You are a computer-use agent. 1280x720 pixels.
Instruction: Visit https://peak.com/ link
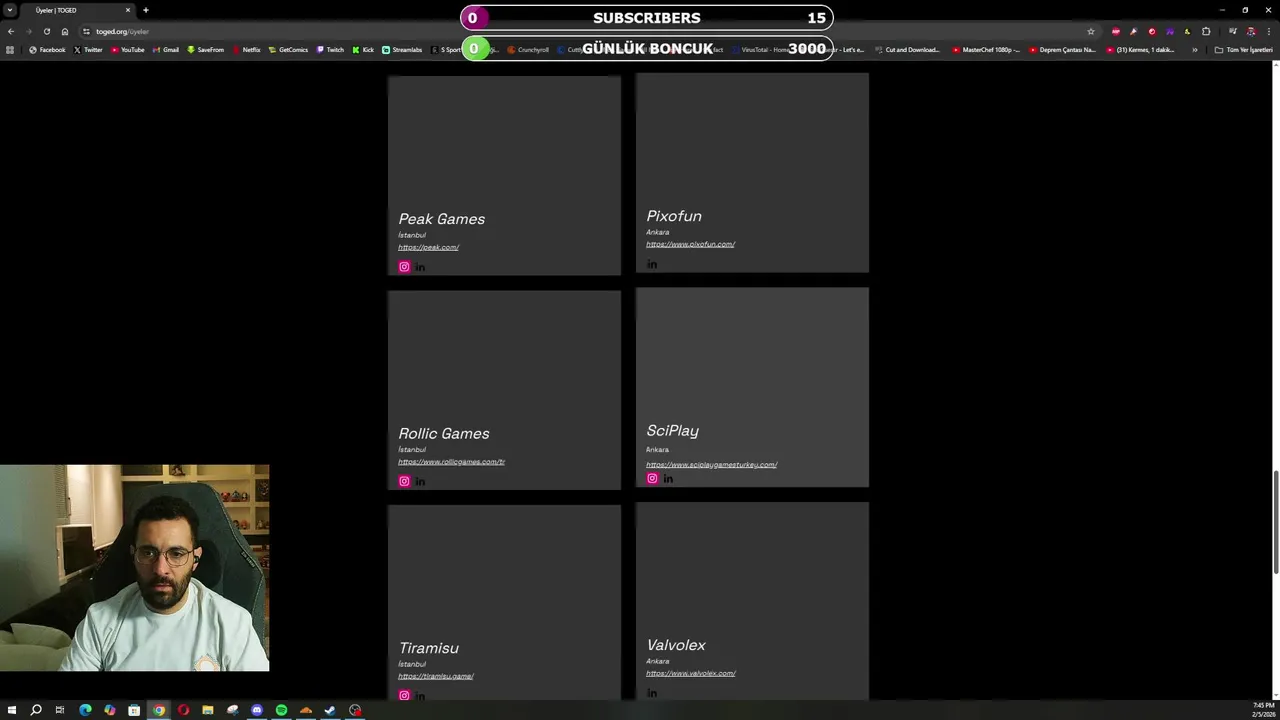pos(428,247)
